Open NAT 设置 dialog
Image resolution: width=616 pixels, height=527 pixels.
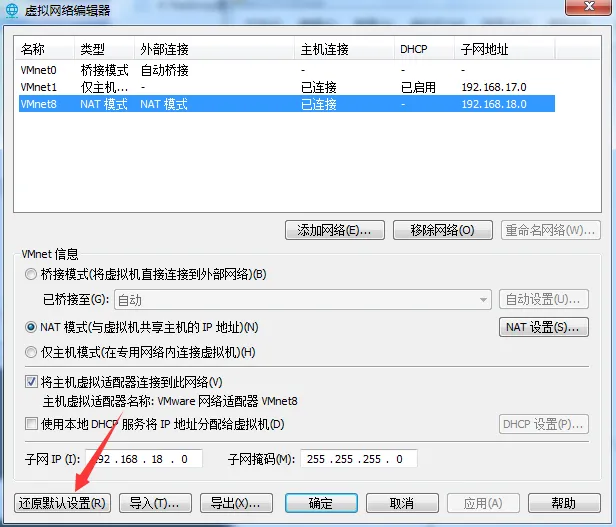pos(543,327)
